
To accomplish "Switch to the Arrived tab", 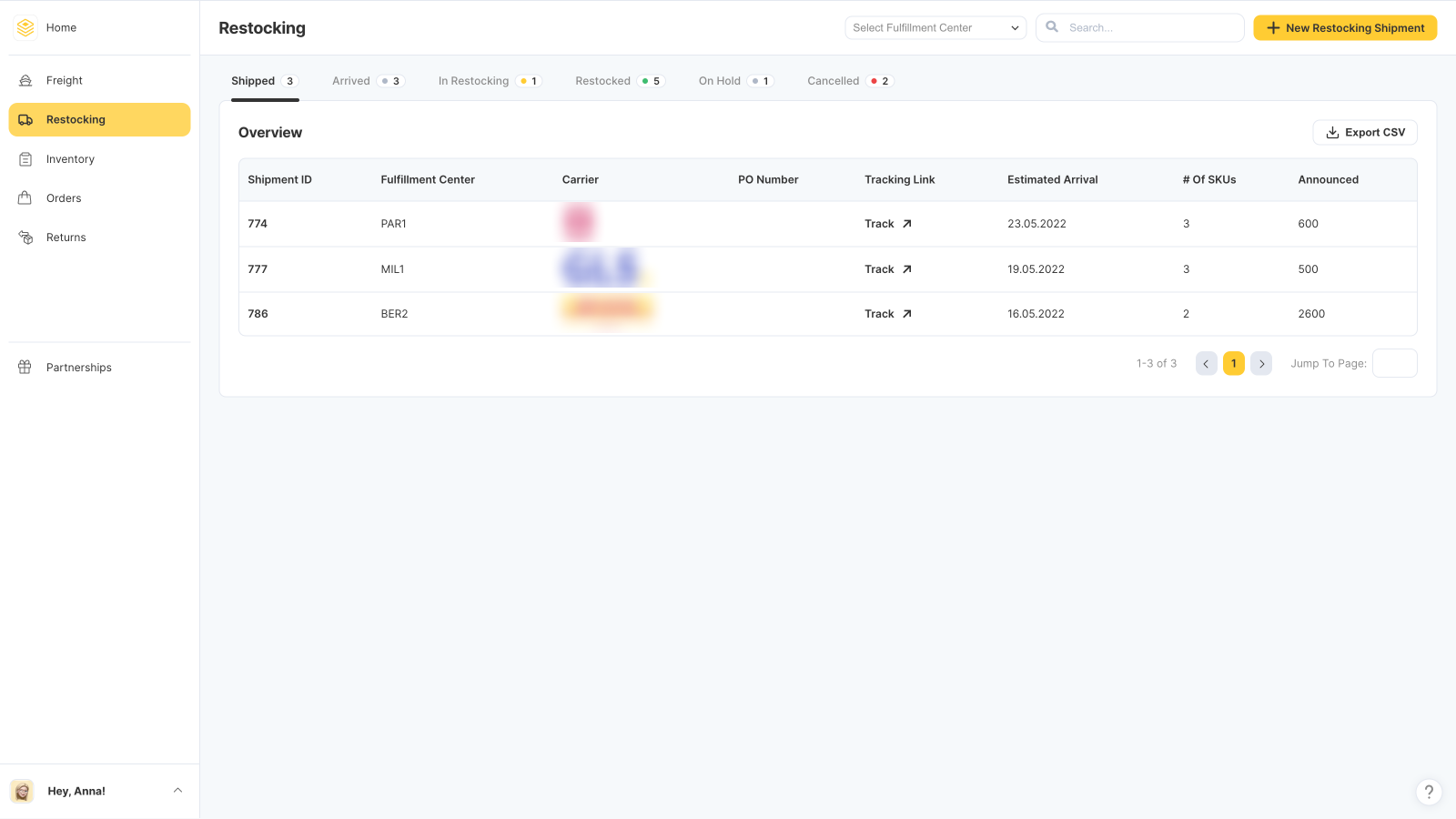I will tap(351, 80).
